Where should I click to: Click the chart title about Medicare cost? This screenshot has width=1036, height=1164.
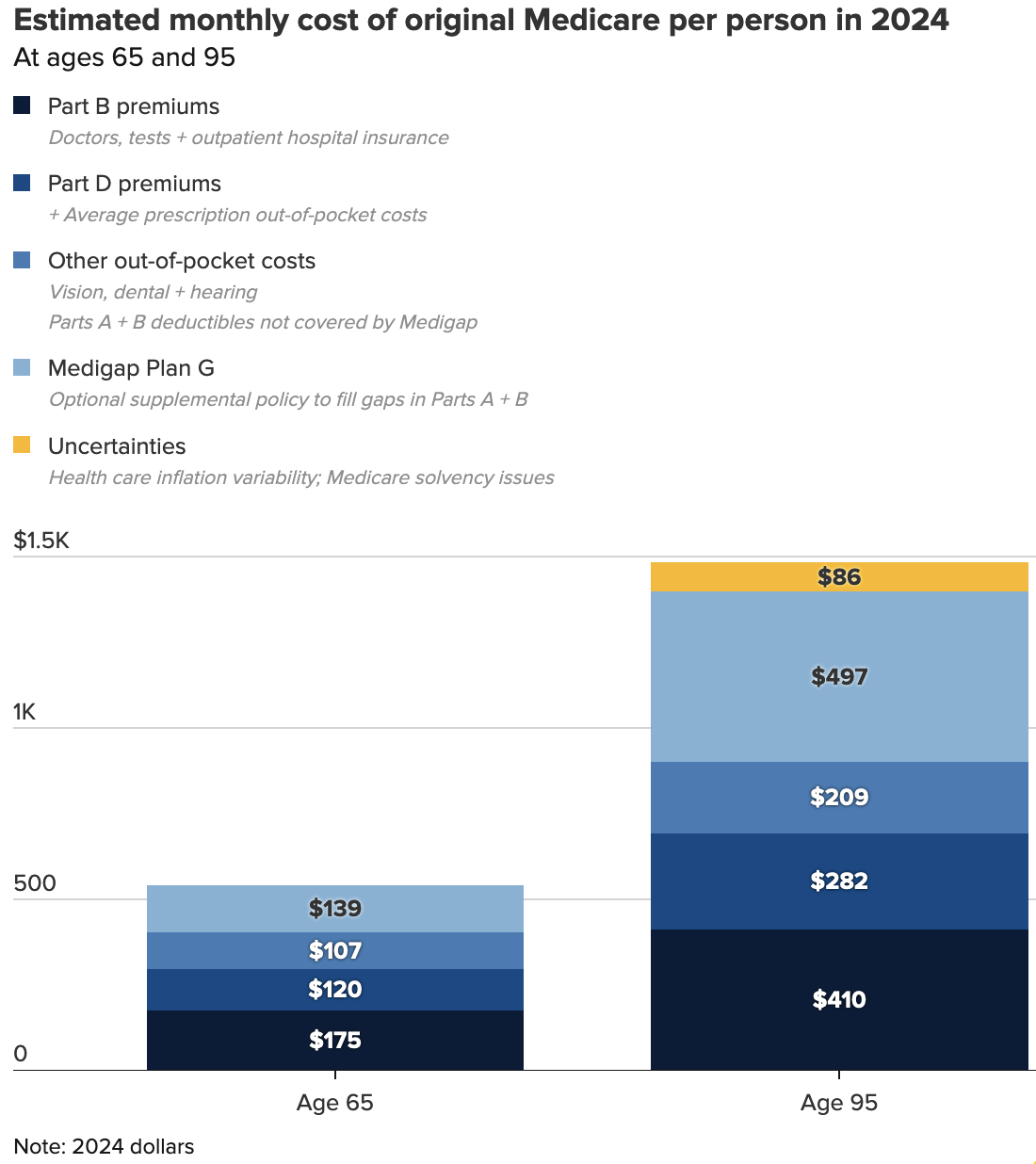(481, 20)
